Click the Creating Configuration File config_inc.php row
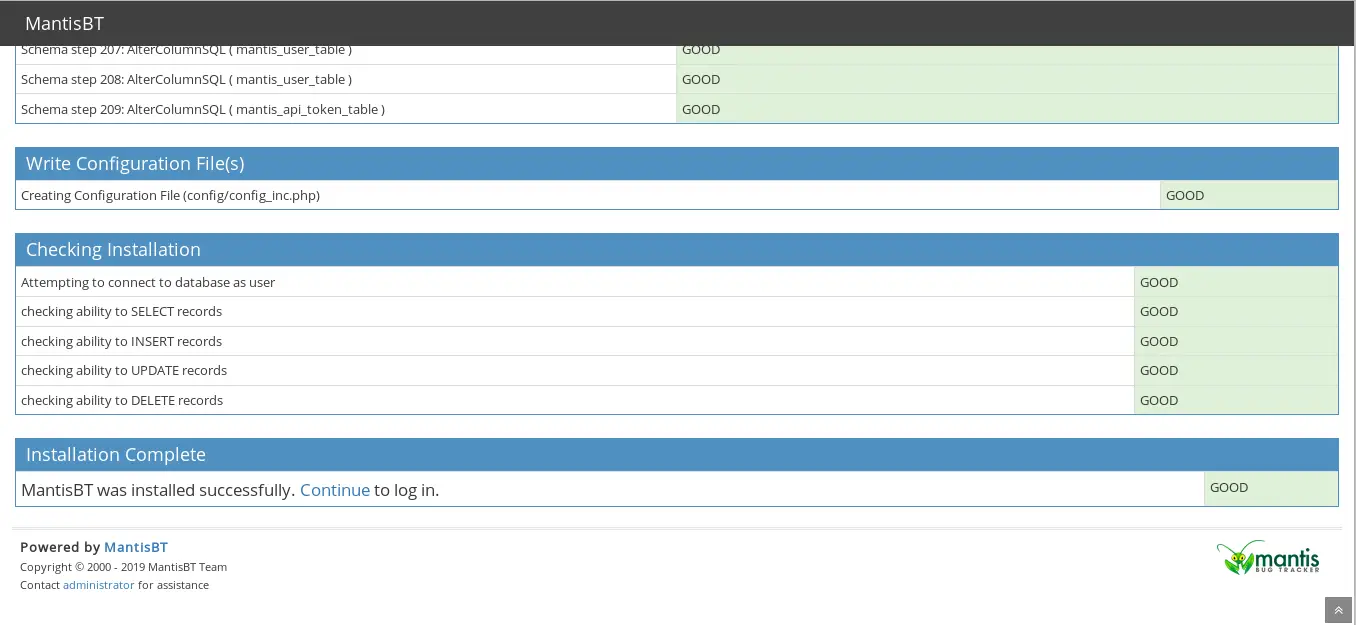This screenshot has width=1356, height=625. pos(170,195)
